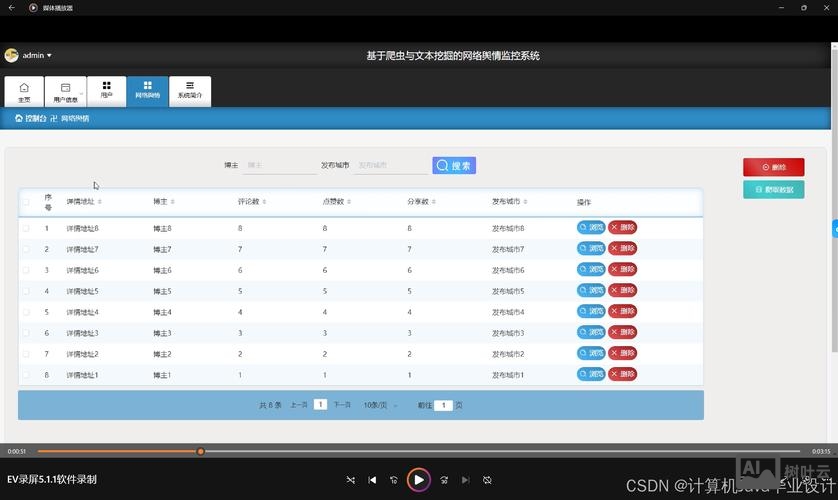The height and width of the screenshot is (500, 838).
Task: Check the checkbox for row 博主8
Action: (x=26, y=228)
